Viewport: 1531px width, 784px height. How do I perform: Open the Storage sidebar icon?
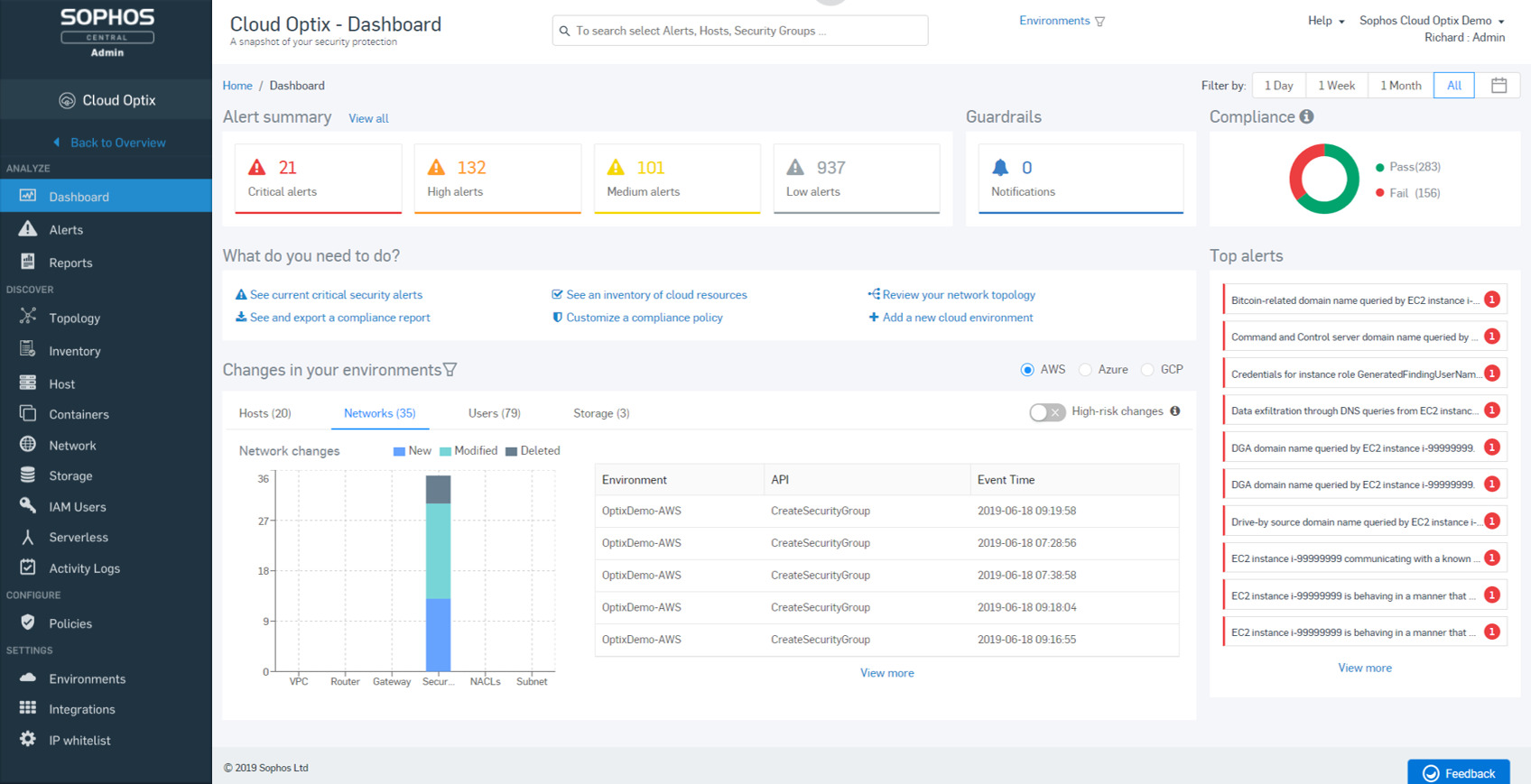coord(28,475)
